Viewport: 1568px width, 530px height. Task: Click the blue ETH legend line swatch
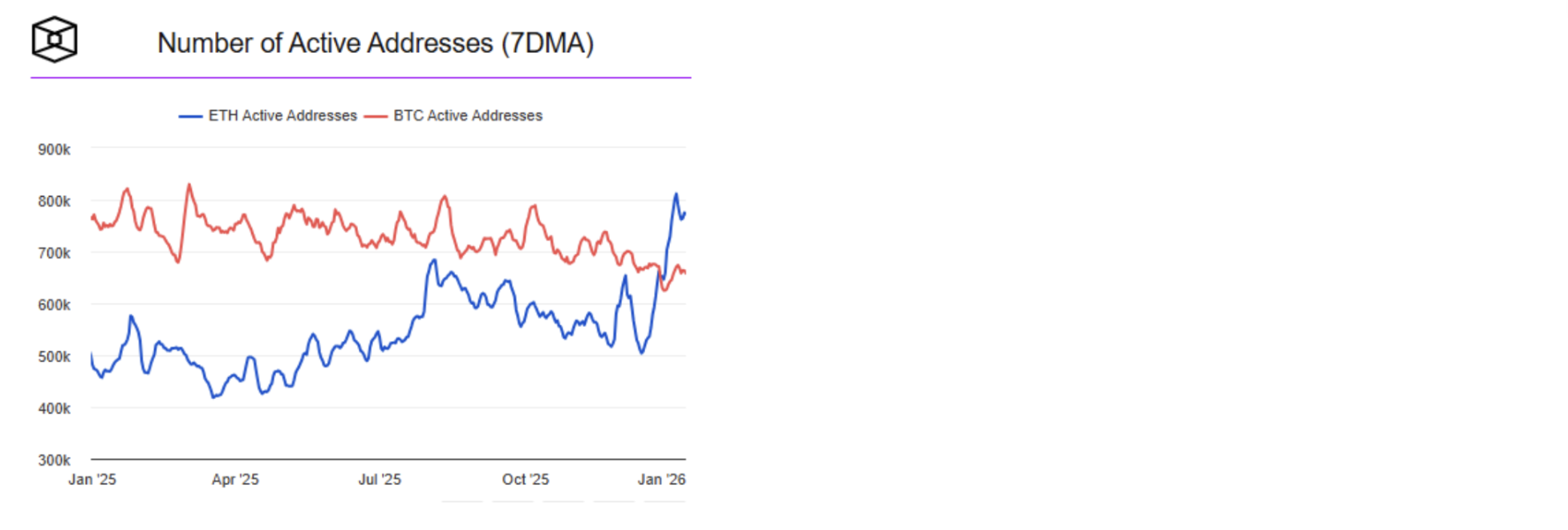pos(190,116)
